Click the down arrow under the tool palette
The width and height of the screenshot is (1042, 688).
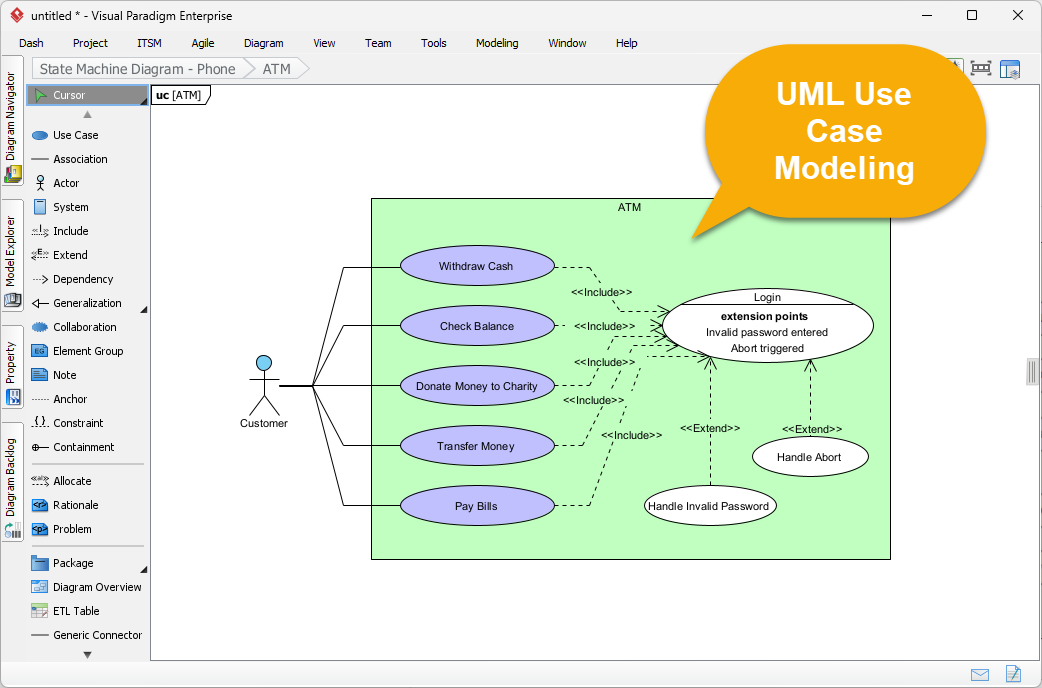87,655
